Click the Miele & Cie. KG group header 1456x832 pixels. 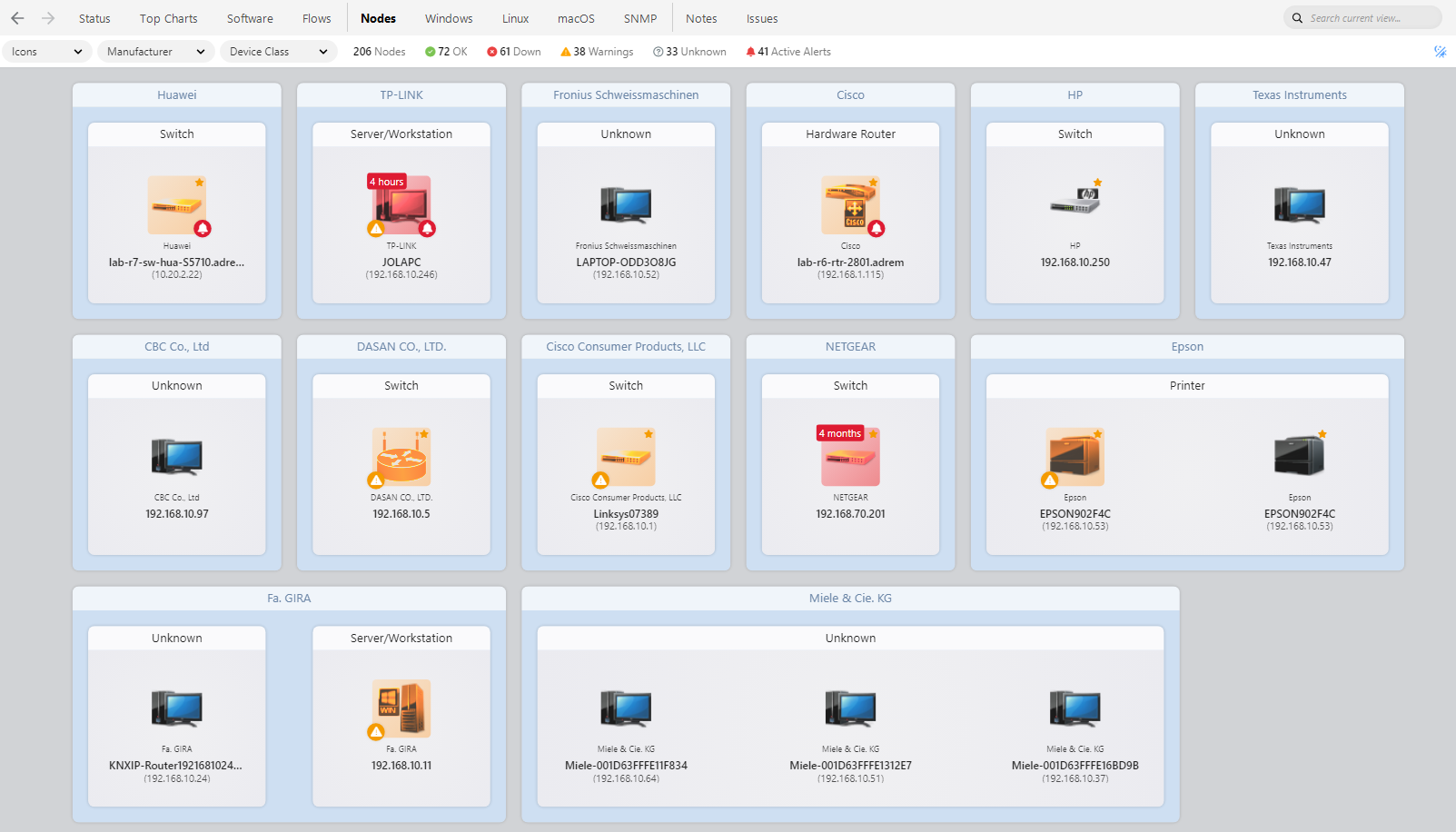point(850,598)
